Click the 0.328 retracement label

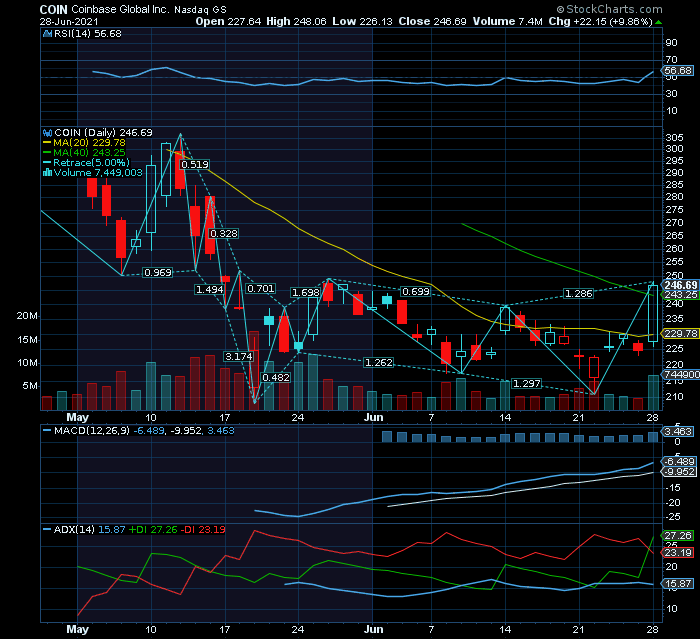tap(224, 234)
